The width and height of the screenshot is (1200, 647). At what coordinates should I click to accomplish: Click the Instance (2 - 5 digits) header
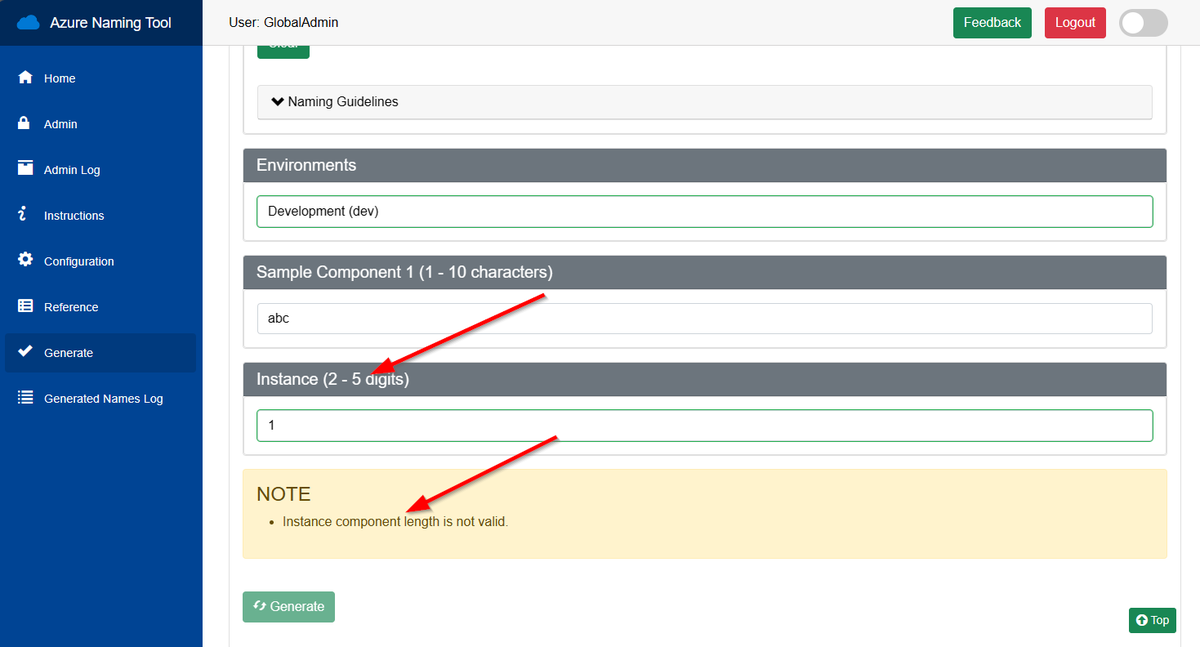point(705,379)
